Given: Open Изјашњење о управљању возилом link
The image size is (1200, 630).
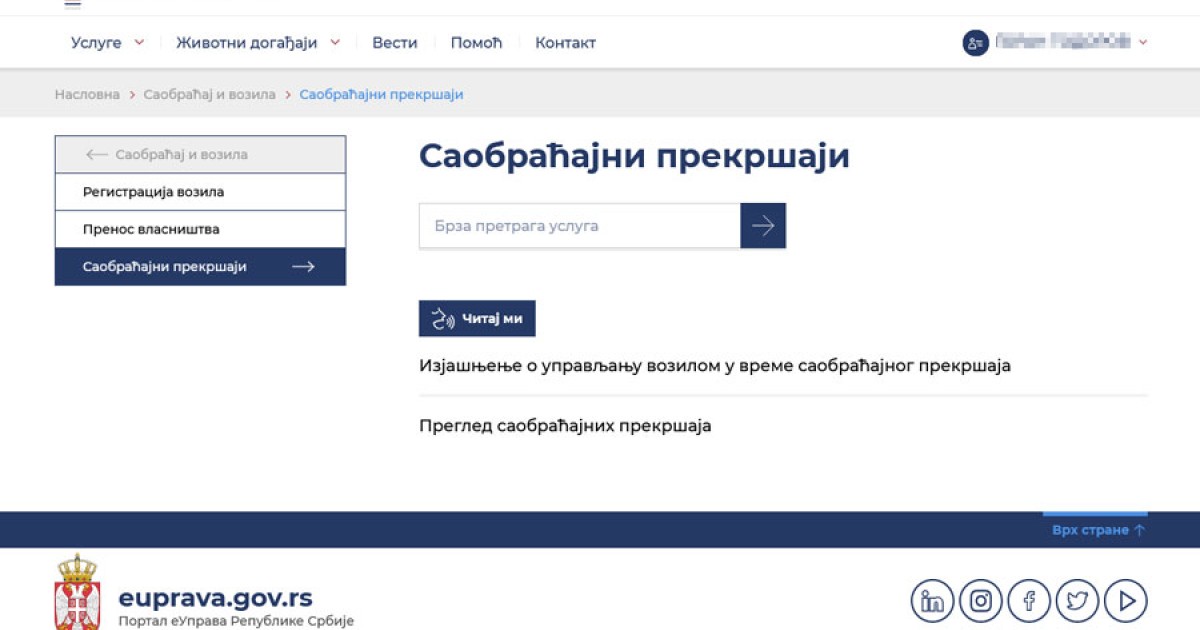Looking at the screenshot, I should tap(714, 366).
